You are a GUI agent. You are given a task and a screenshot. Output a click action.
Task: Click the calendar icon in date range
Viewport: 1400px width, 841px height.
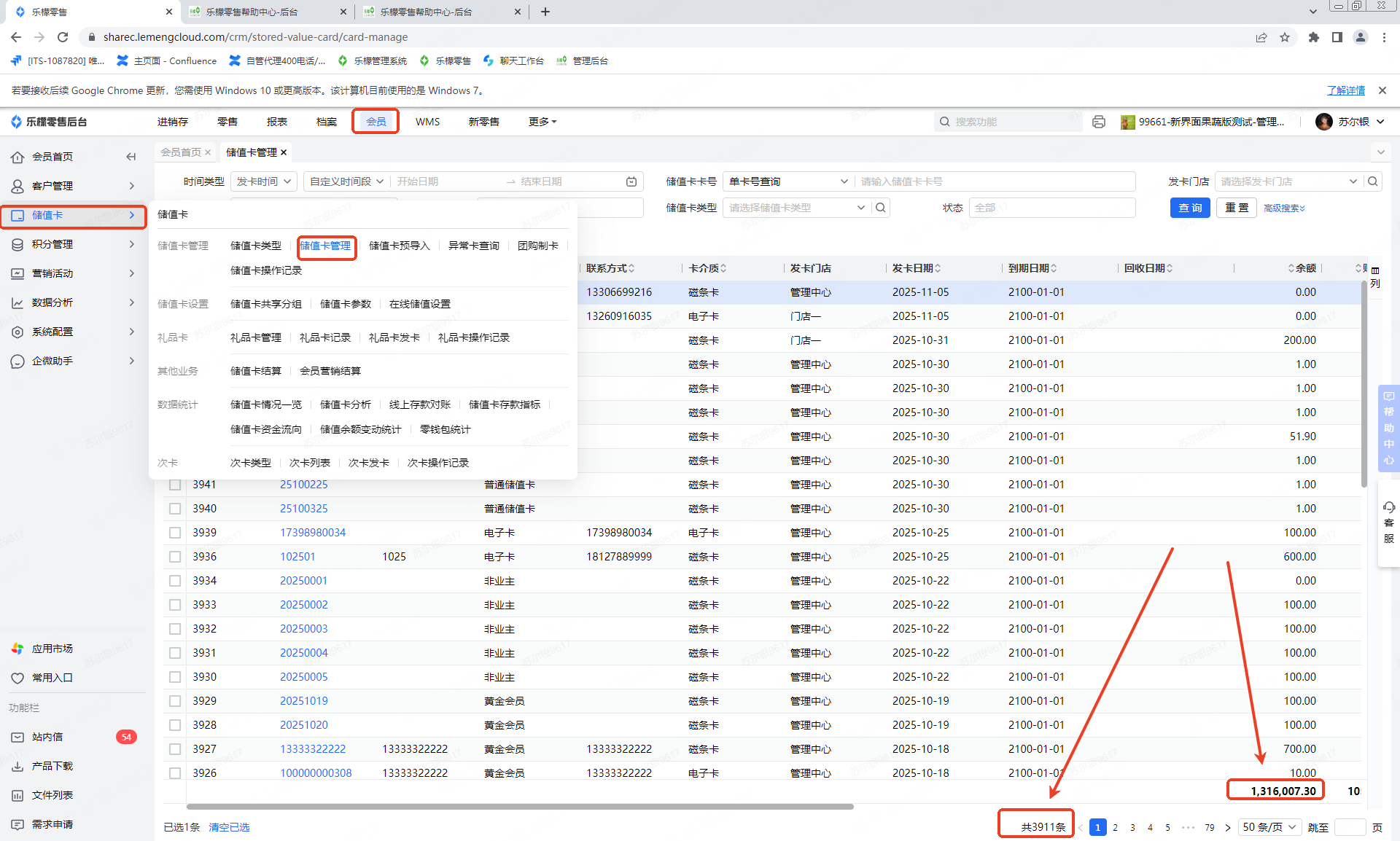[631, 181]
